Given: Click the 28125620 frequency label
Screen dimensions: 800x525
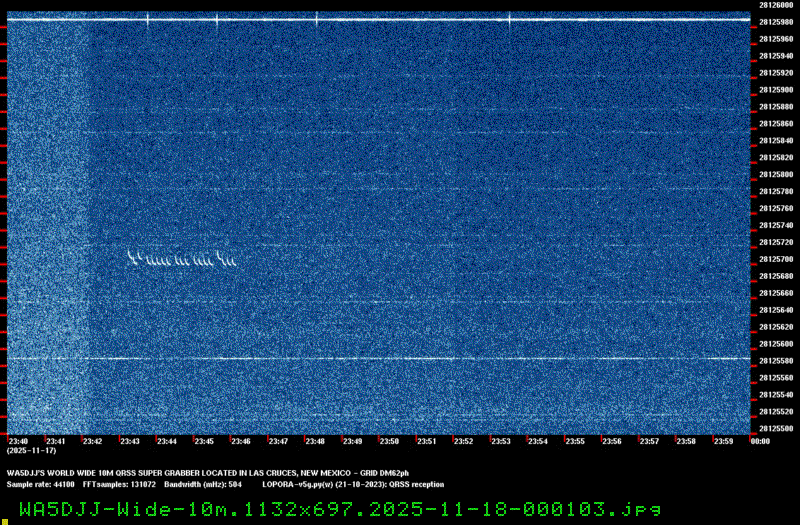Looking at the screenshot, I should [776, 327].
